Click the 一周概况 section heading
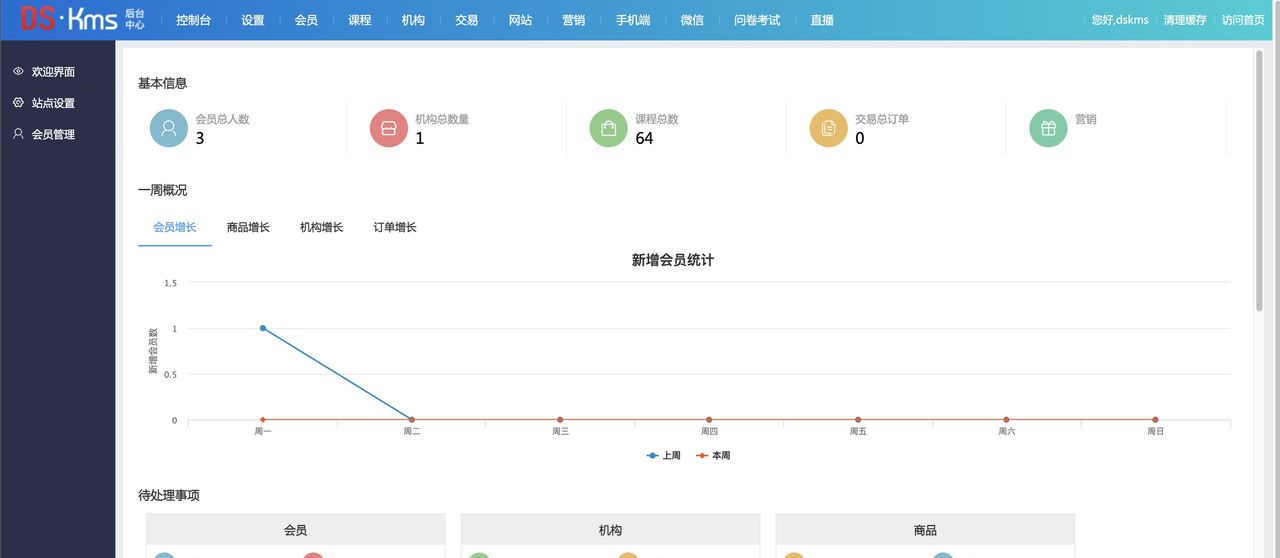Viewport: 1280px width, 558px height. point(163,190)
